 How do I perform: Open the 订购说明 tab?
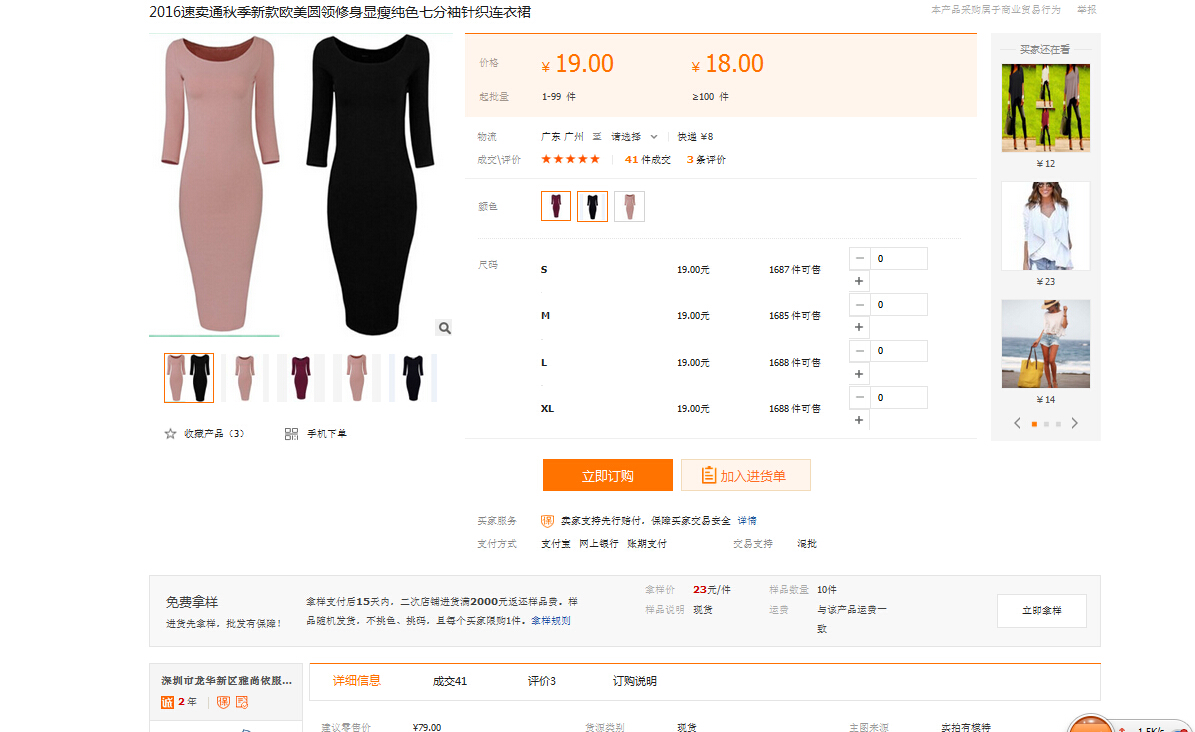[635, 681]
